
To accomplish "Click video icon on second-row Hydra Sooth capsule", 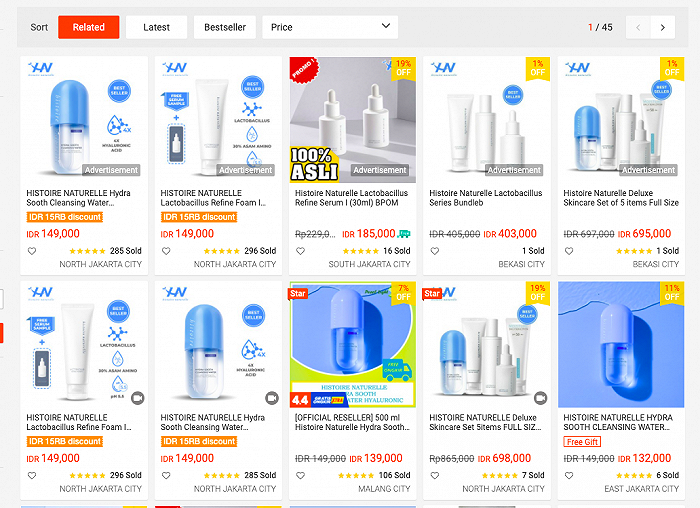I will 272,398.
